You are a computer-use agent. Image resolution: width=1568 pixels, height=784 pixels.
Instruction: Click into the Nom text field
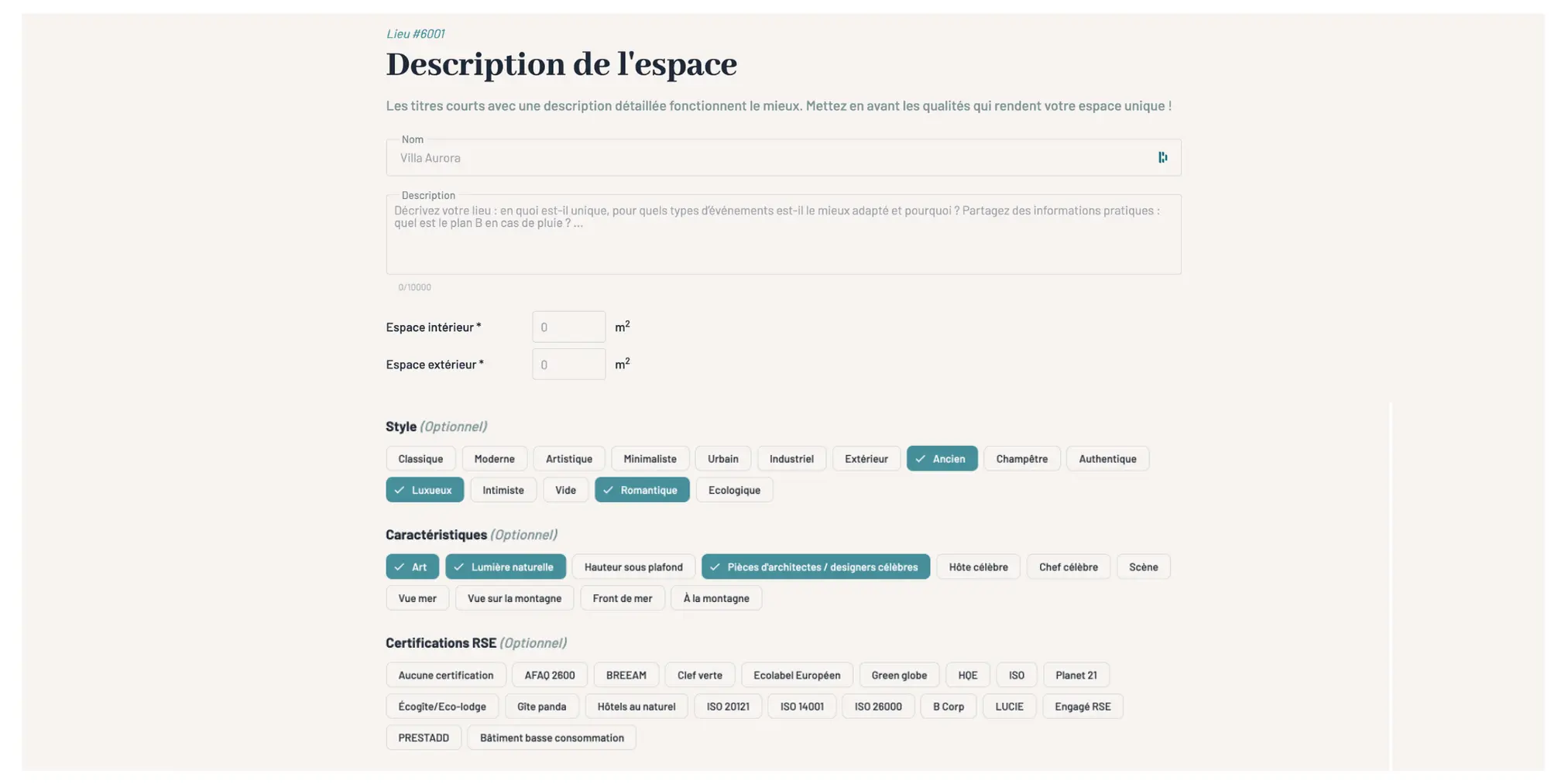[767, 158]
